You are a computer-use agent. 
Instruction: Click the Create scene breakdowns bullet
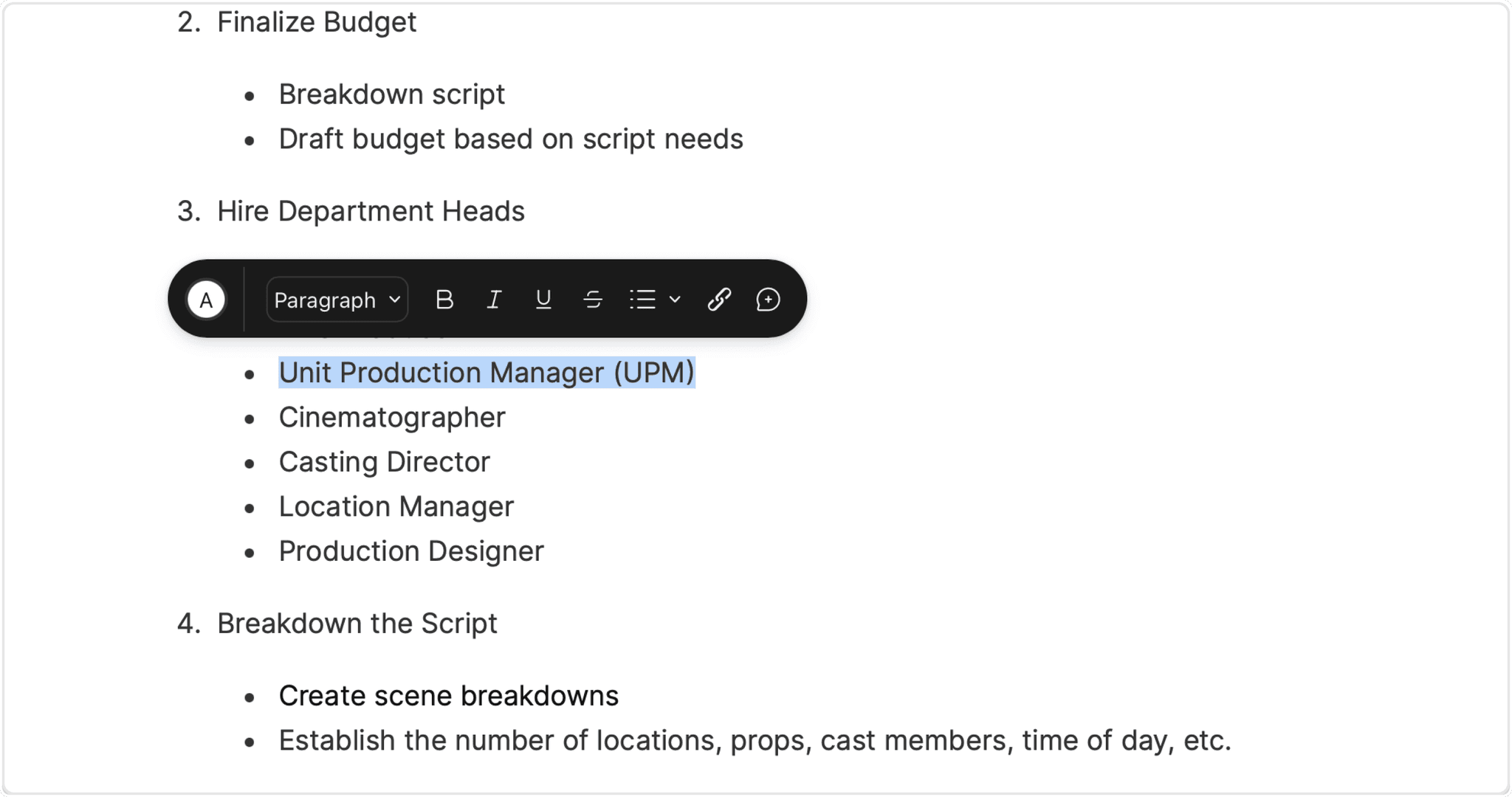448,694
